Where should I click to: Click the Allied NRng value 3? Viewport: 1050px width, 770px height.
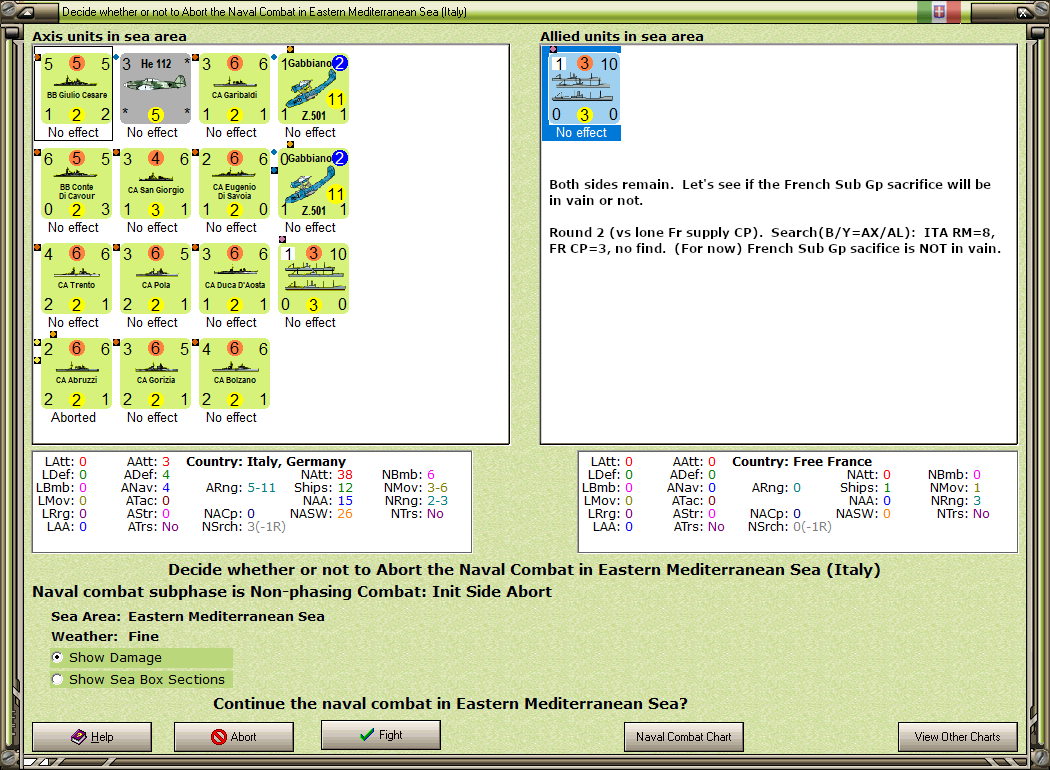point(977,501)
